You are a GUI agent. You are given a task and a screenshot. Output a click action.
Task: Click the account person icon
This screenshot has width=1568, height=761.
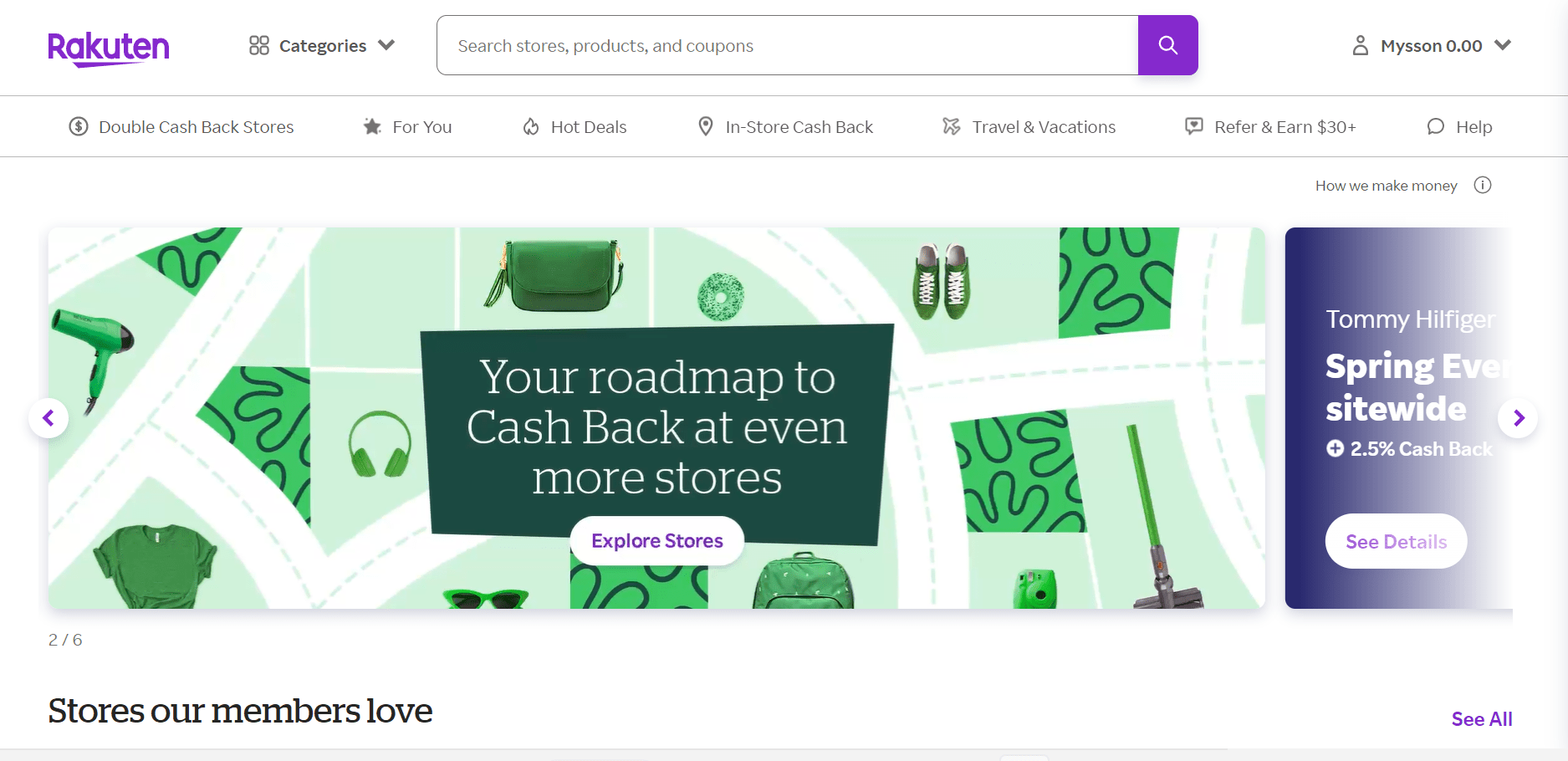[x=1361, y=45]
